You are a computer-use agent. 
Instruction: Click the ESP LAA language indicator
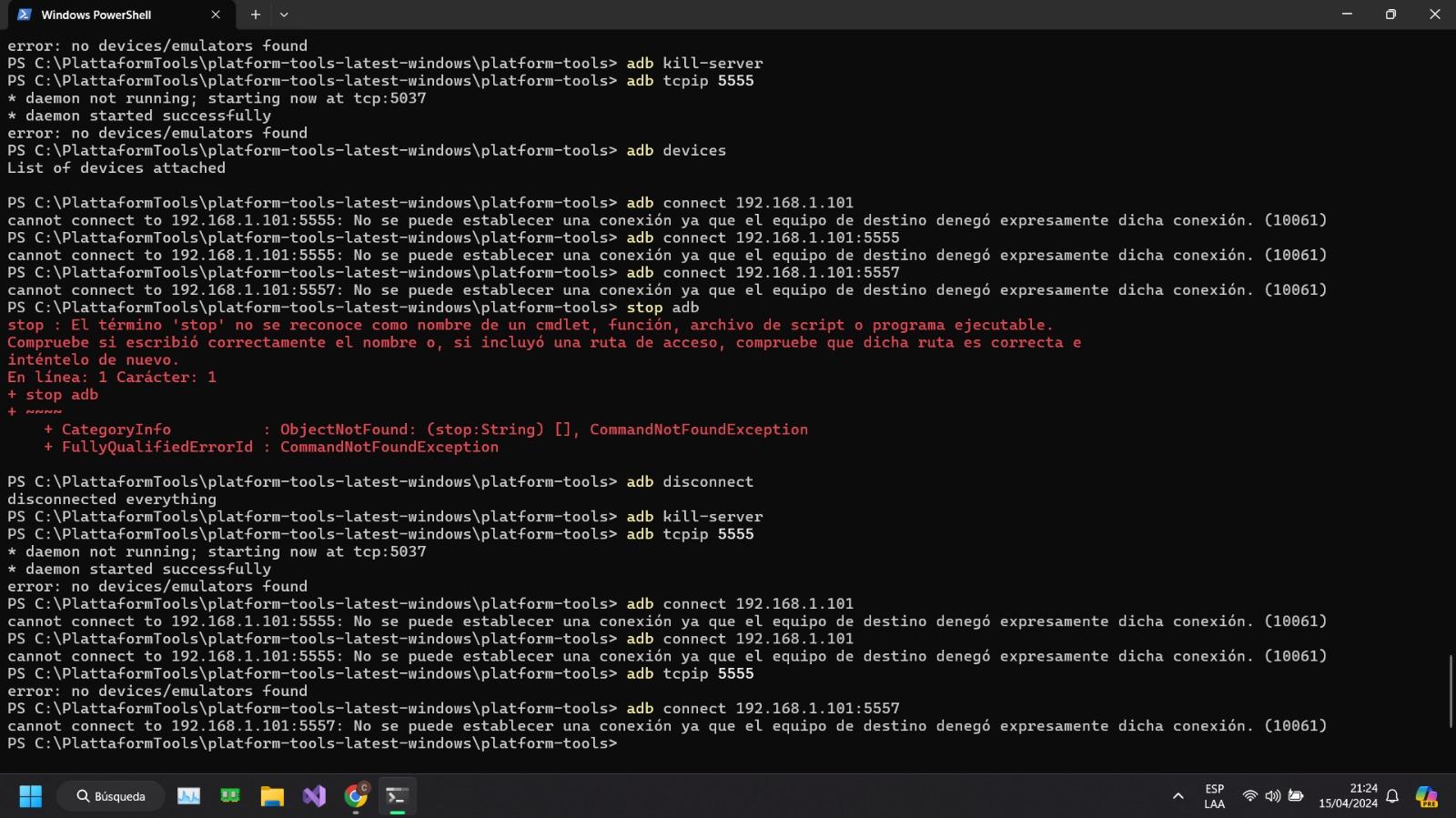1214,796
